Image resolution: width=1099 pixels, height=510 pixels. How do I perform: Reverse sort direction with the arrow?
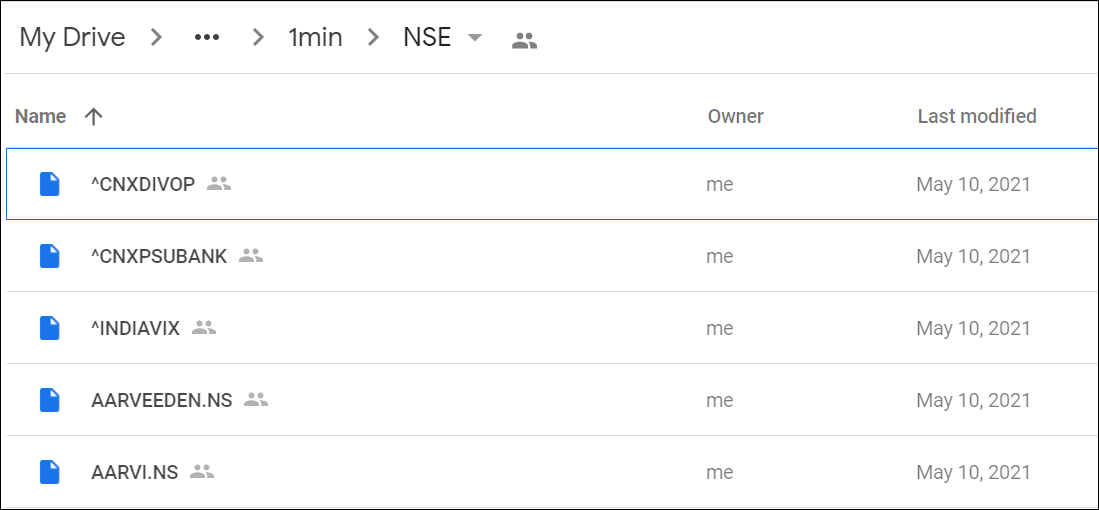tap(93, 116)
